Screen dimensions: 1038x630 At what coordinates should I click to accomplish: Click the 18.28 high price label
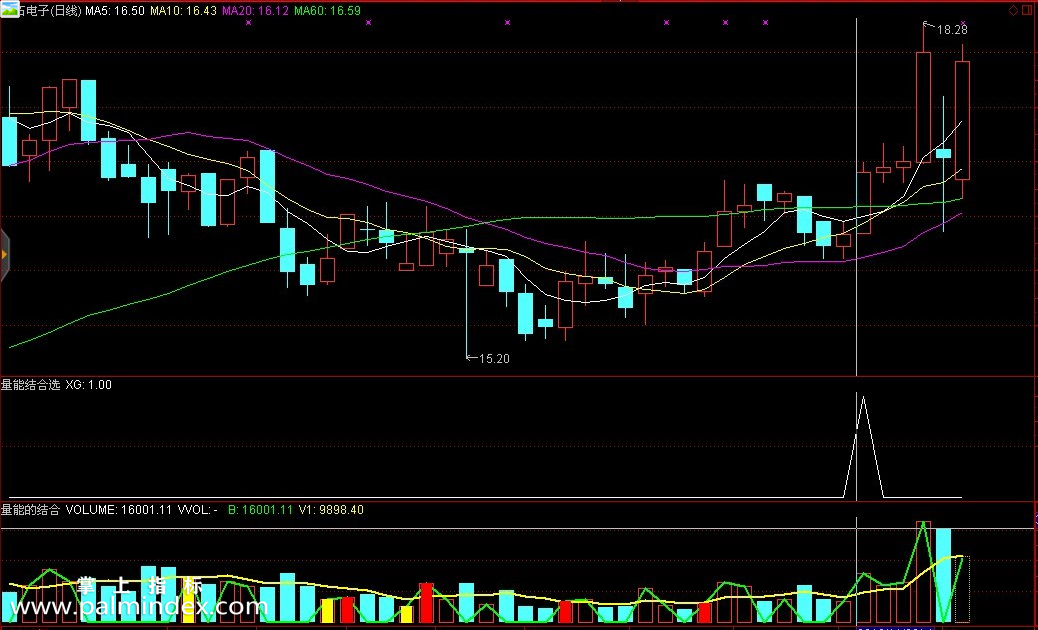click(x=952, y=30)
